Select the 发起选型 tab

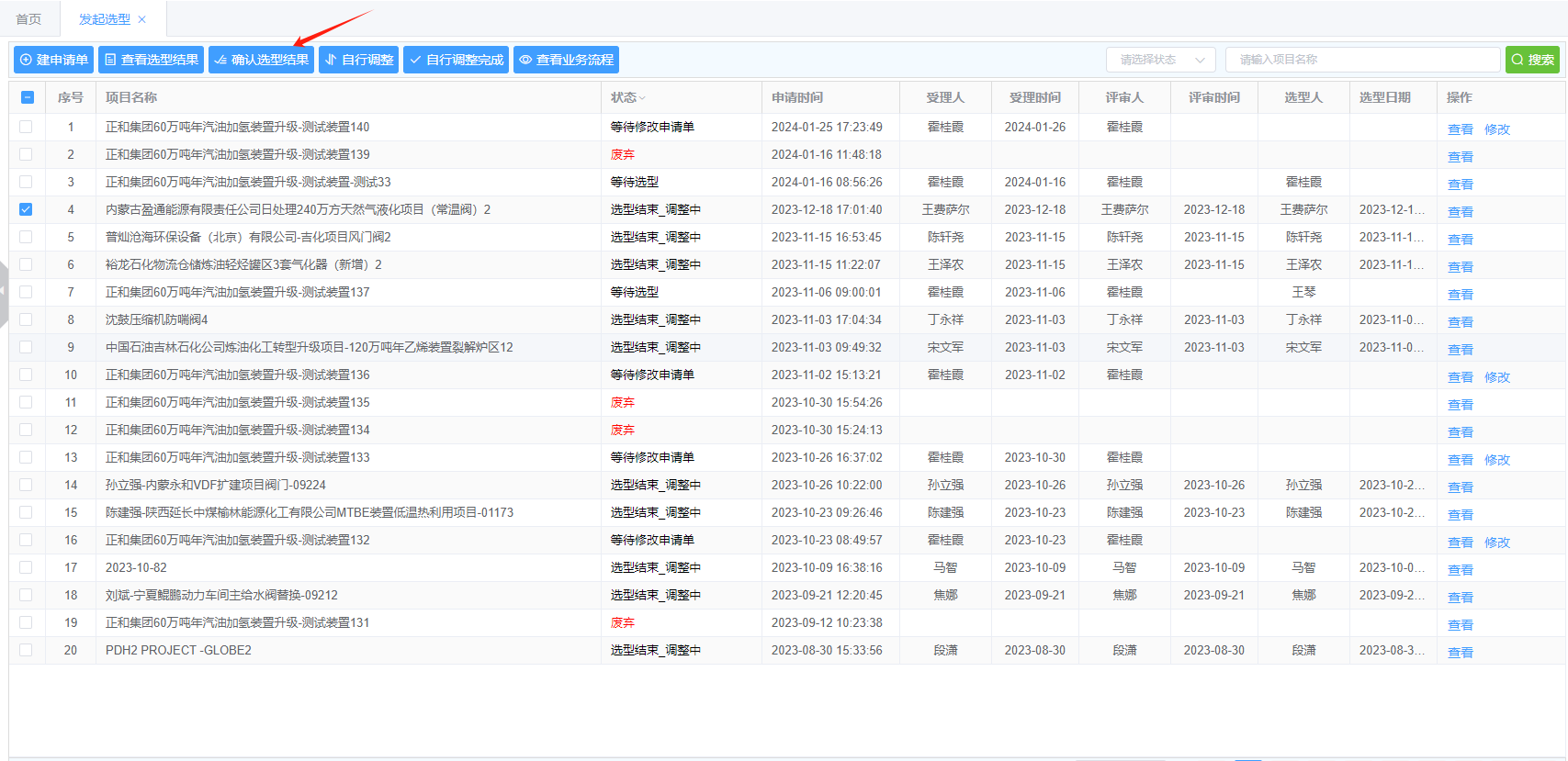pyautogui.click(x=104, y=19)
